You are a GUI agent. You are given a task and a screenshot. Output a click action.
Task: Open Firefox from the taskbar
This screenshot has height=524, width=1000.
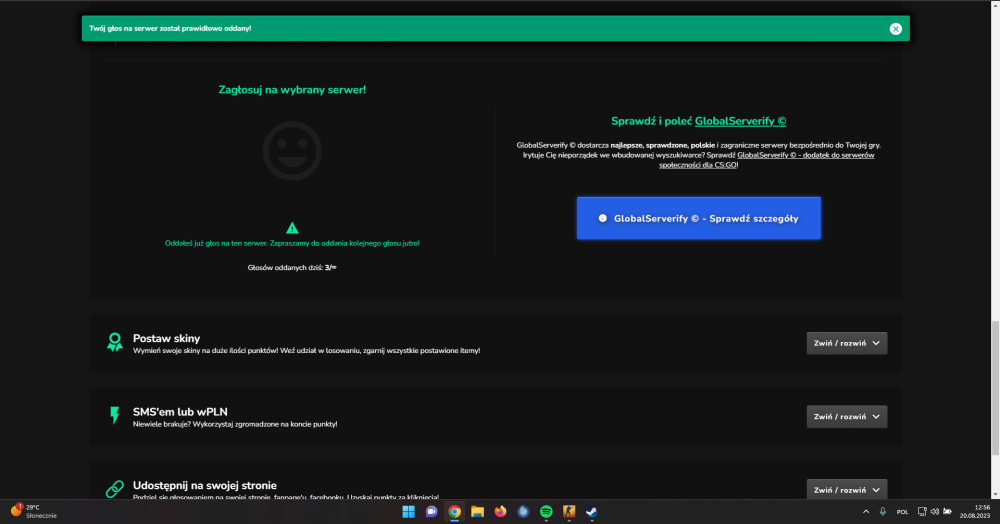500,511
